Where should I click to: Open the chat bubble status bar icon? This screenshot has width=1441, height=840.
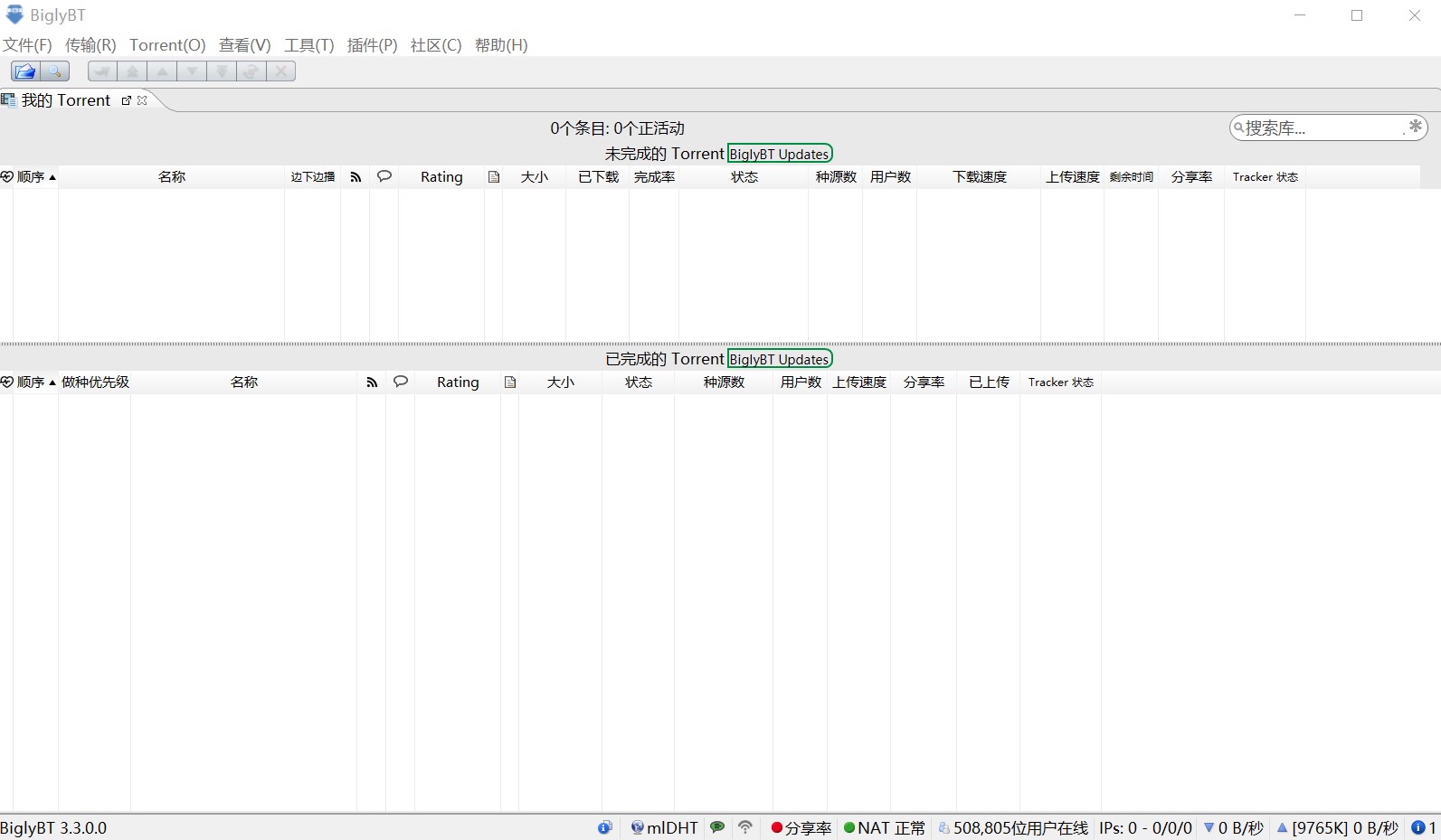tap(717, 827)
